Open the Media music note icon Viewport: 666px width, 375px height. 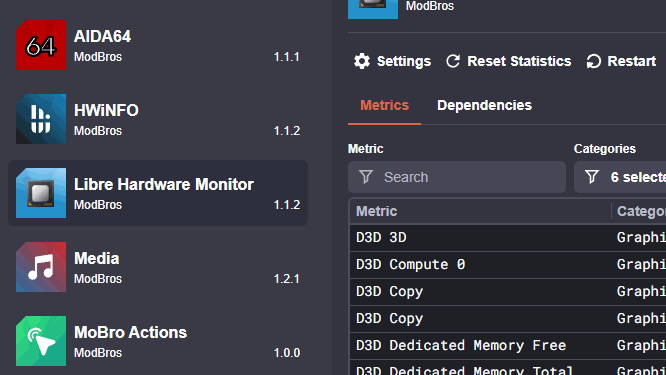coord(41,267)
